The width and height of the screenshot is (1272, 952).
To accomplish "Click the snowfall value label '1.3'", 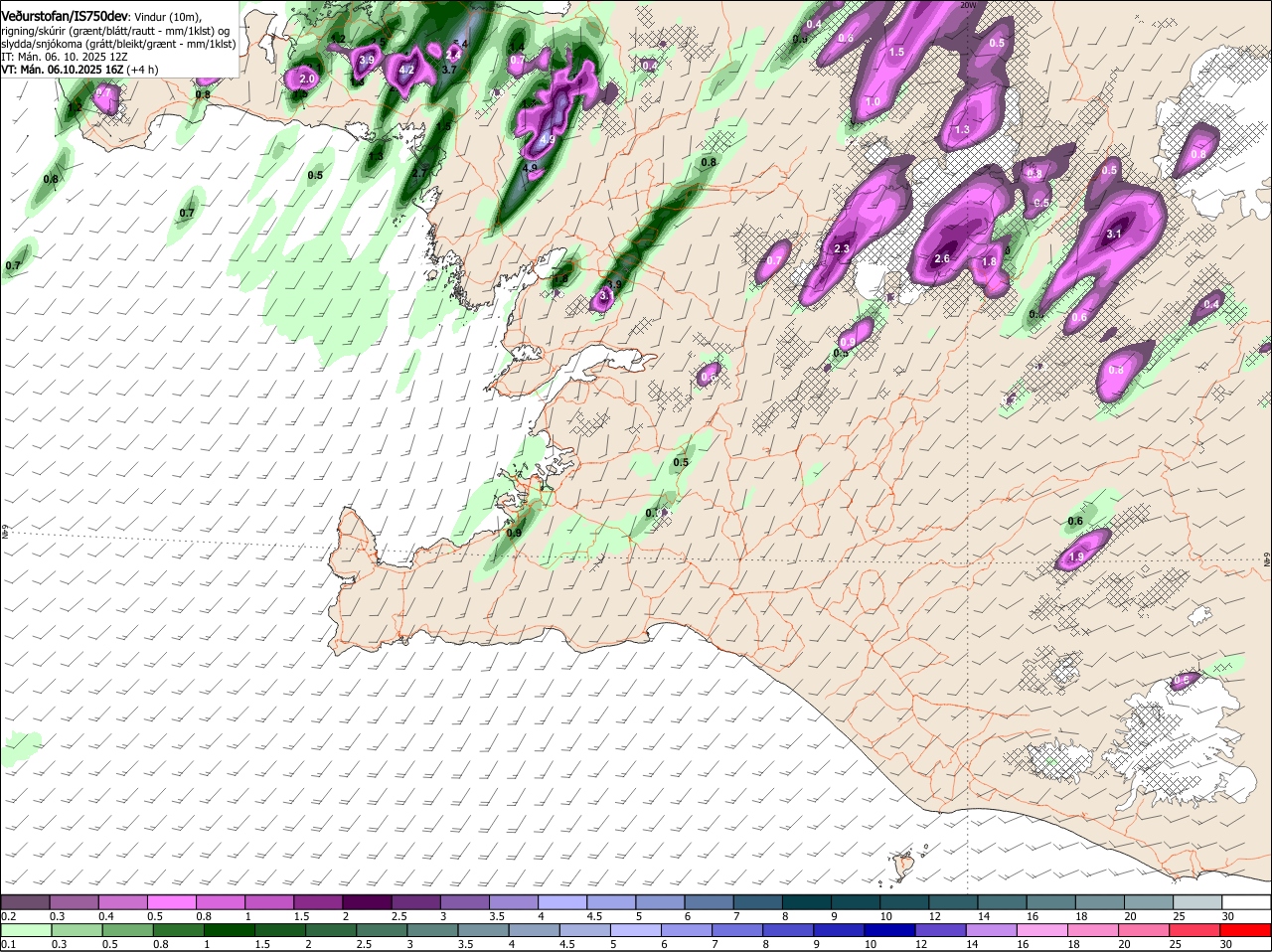I will [x=962, y=130].
